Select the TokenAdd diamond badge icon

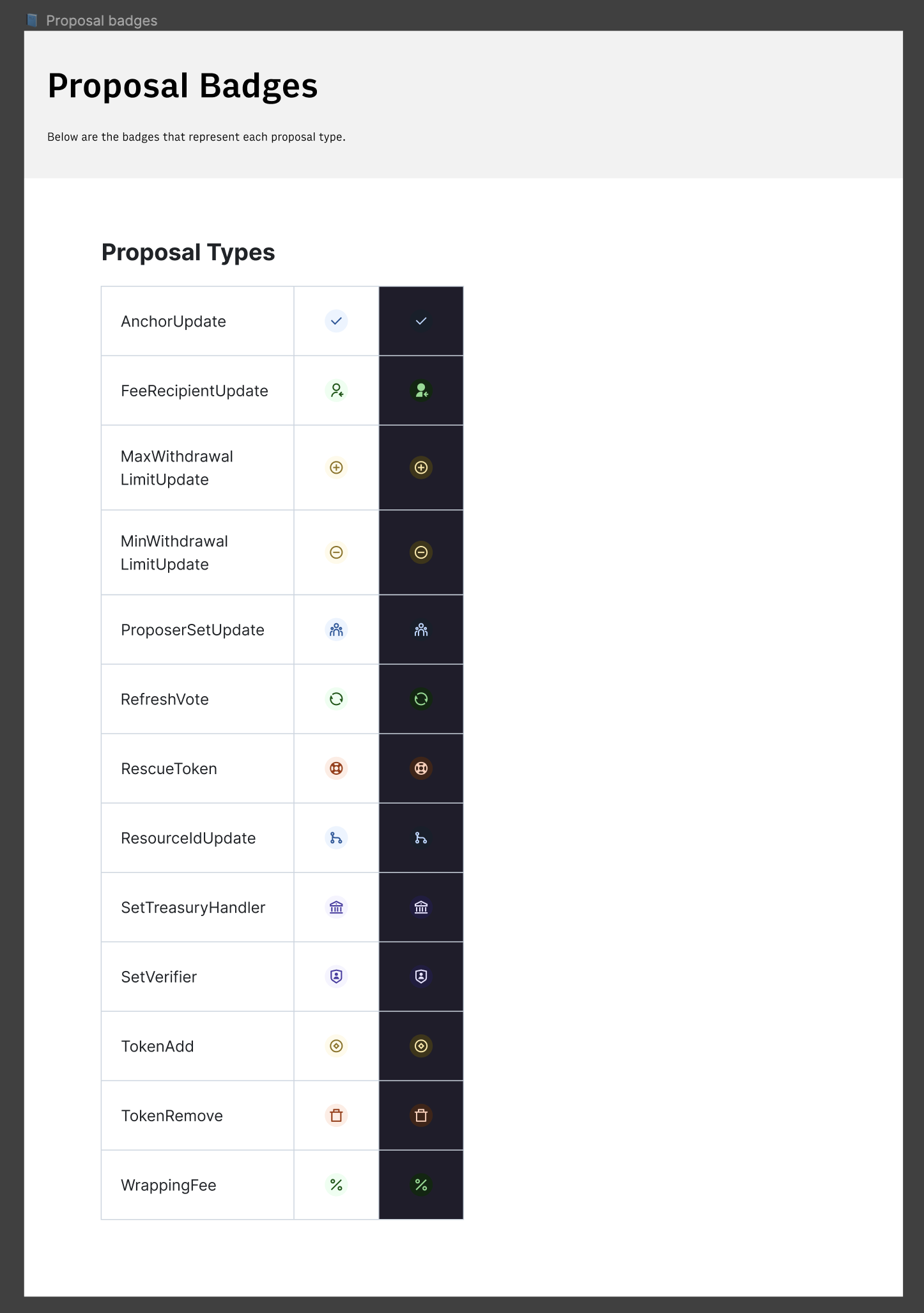336,1046
